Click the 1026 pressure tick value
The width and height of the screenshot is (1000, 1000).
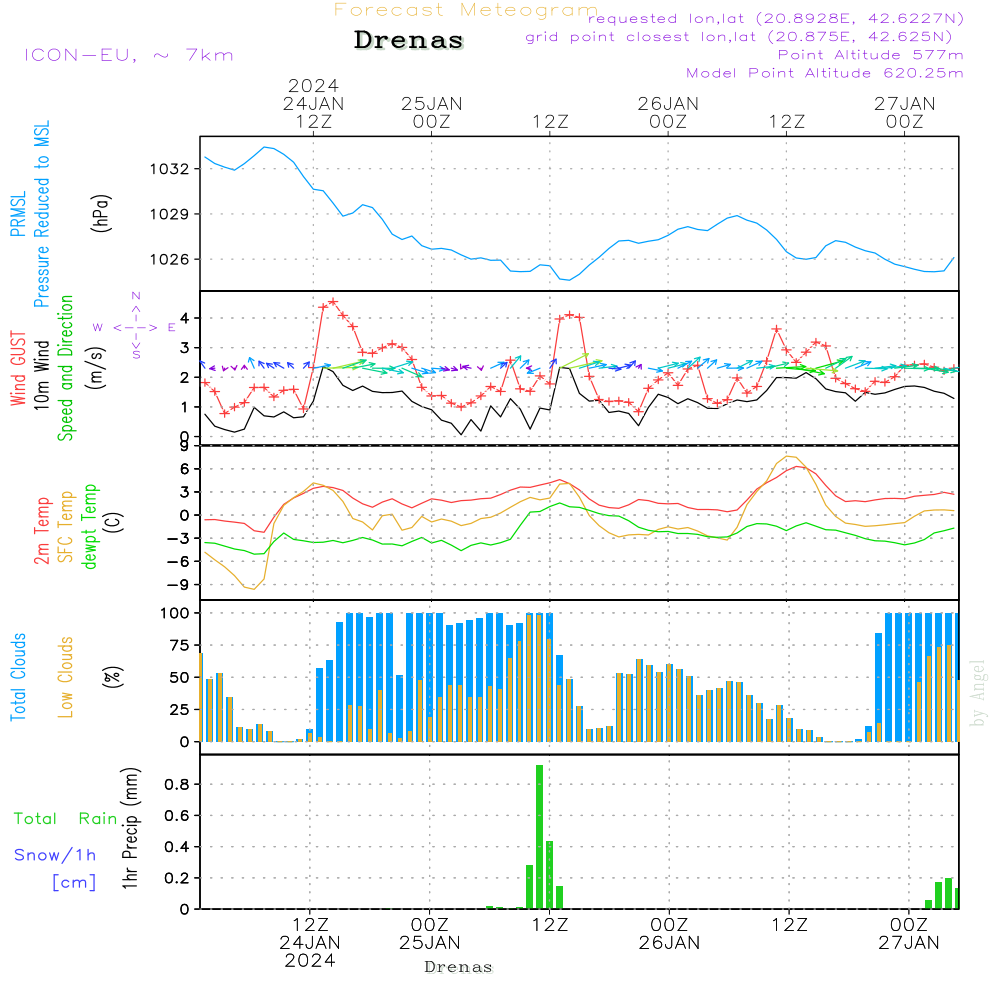tap(169, 260)
